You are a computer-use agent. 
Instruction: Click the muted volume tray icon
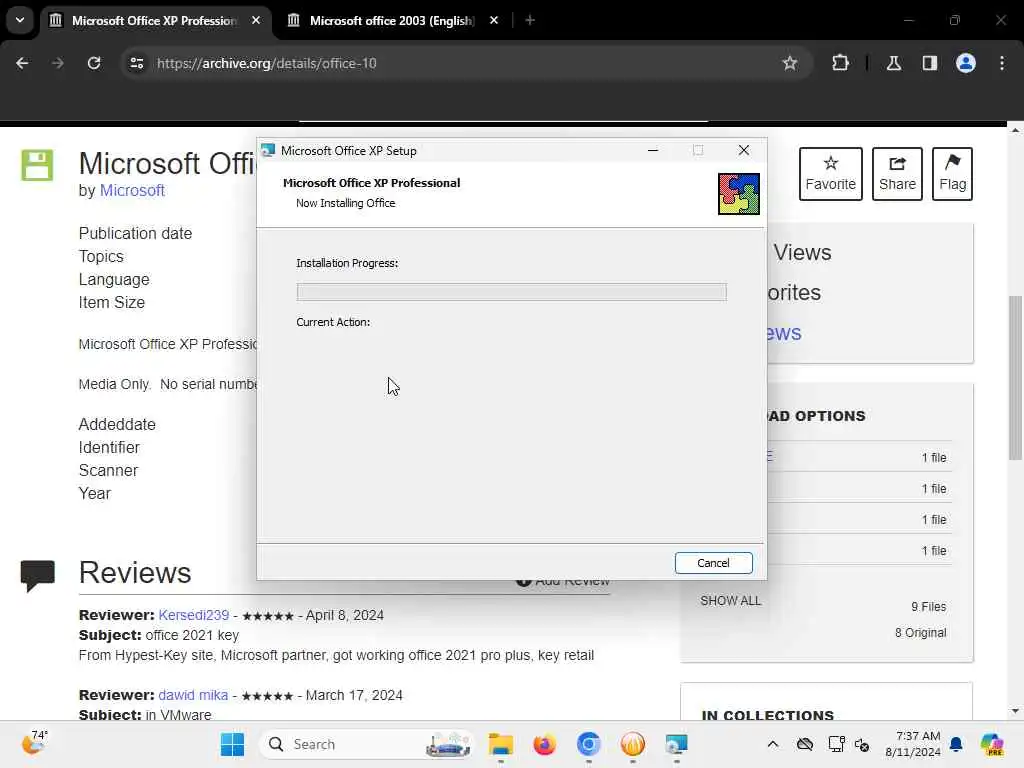pyautogui.click(x=862, y=744)
